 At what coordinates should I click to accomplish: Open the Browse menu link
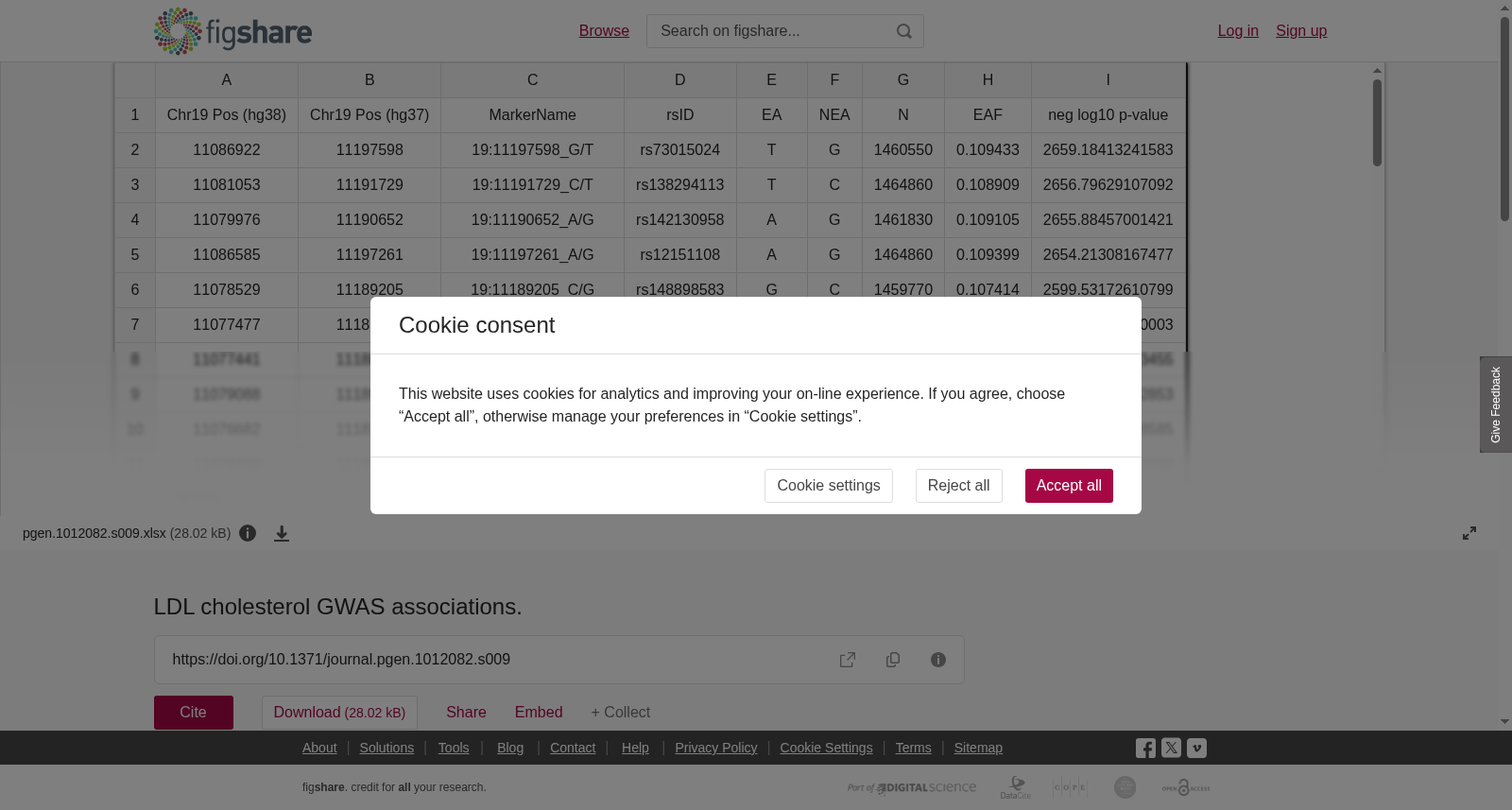604,31
